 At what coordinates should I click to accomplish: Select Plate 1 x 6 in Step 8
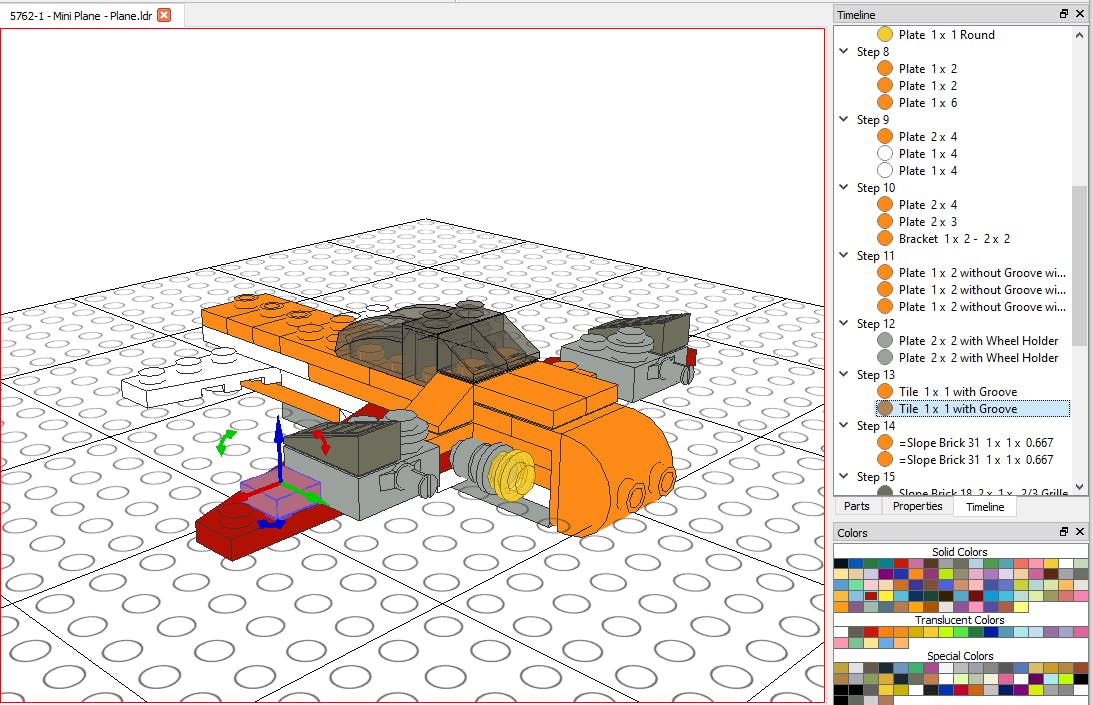point(927,103)
